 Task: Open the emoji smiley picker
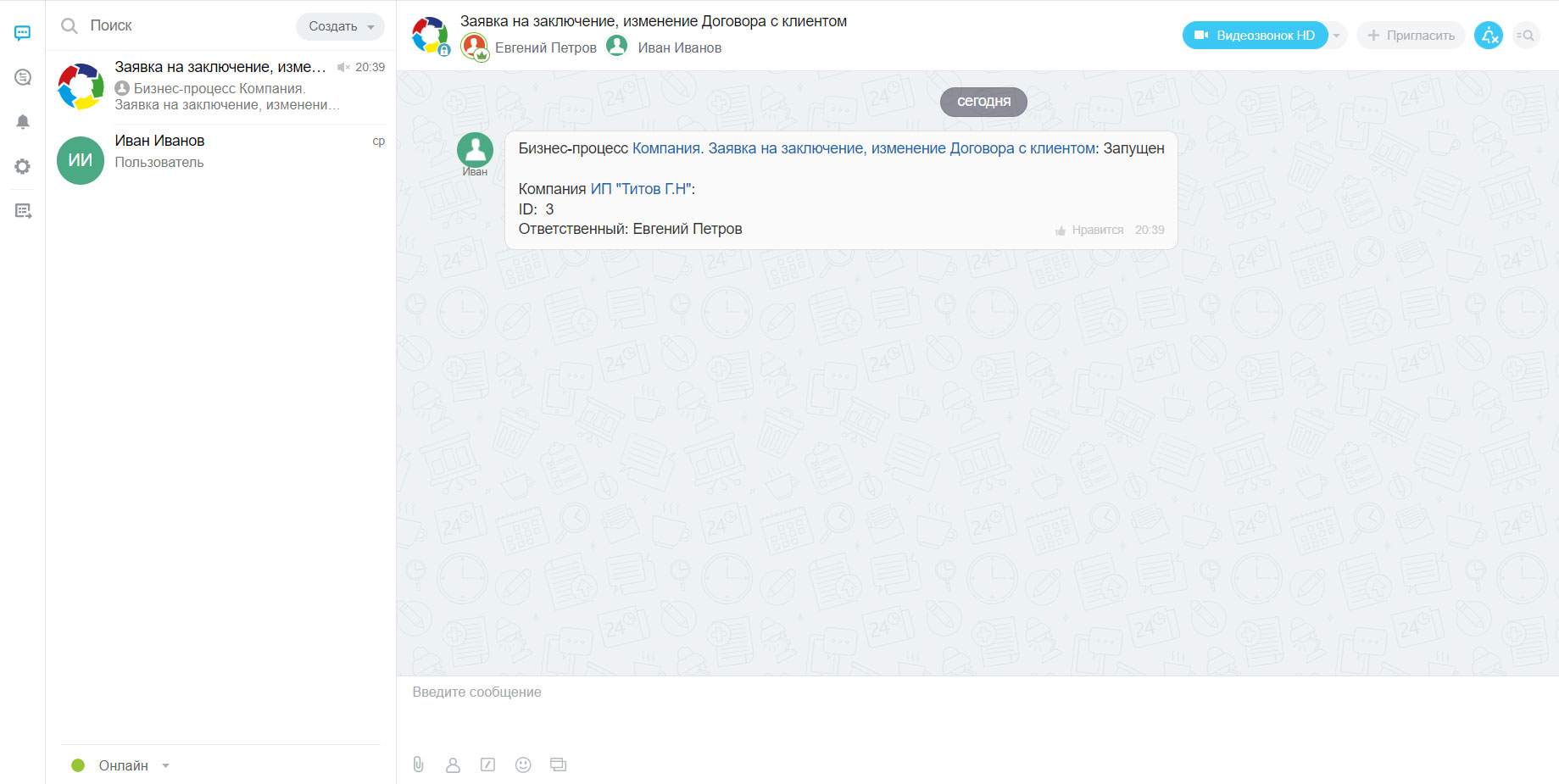pos(523,765)
